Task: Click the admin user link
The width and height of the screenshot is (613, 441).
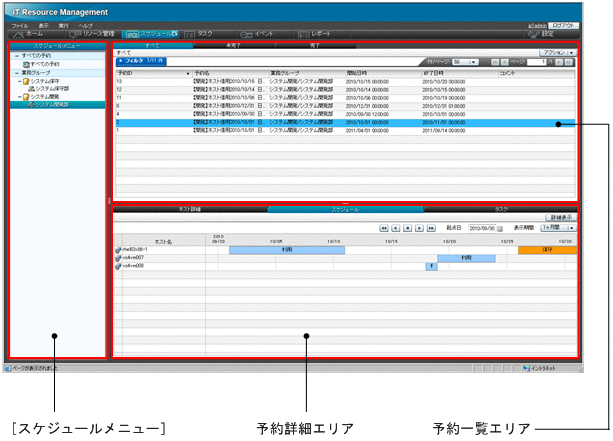Action: click(x=537, y=26)
